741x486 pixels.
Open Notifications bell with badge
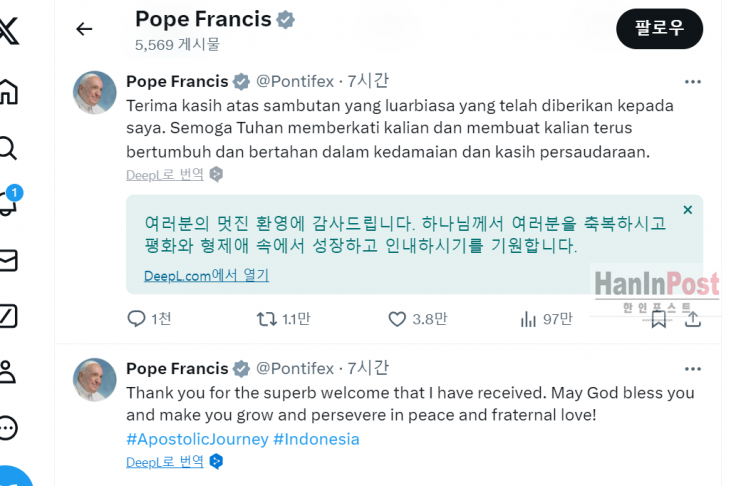coord(8,203)
